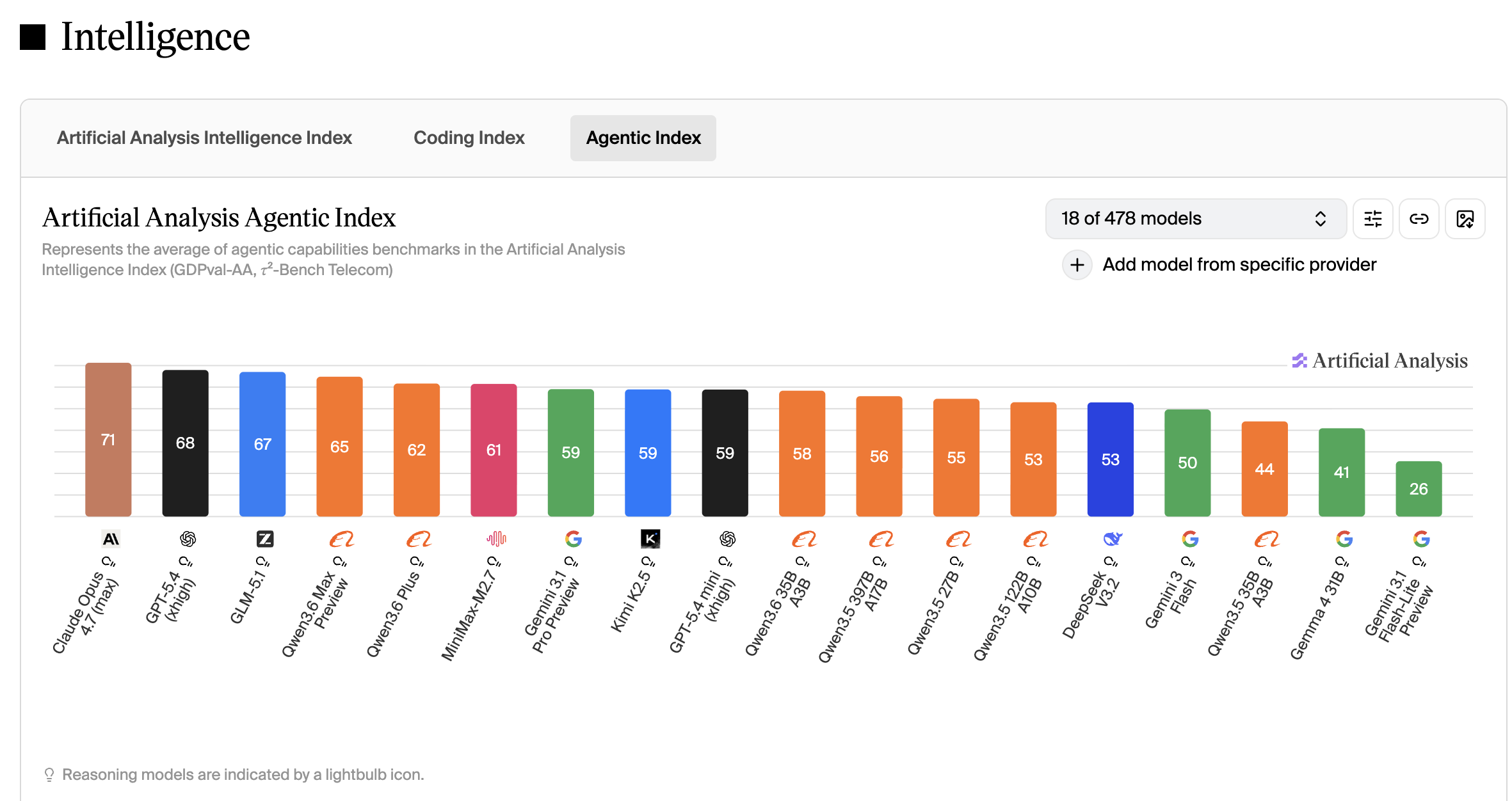The image size is (1512, 801).
Task: Click the plus icon to add model
Action: pyautogui.click(x=1077, y=265)
